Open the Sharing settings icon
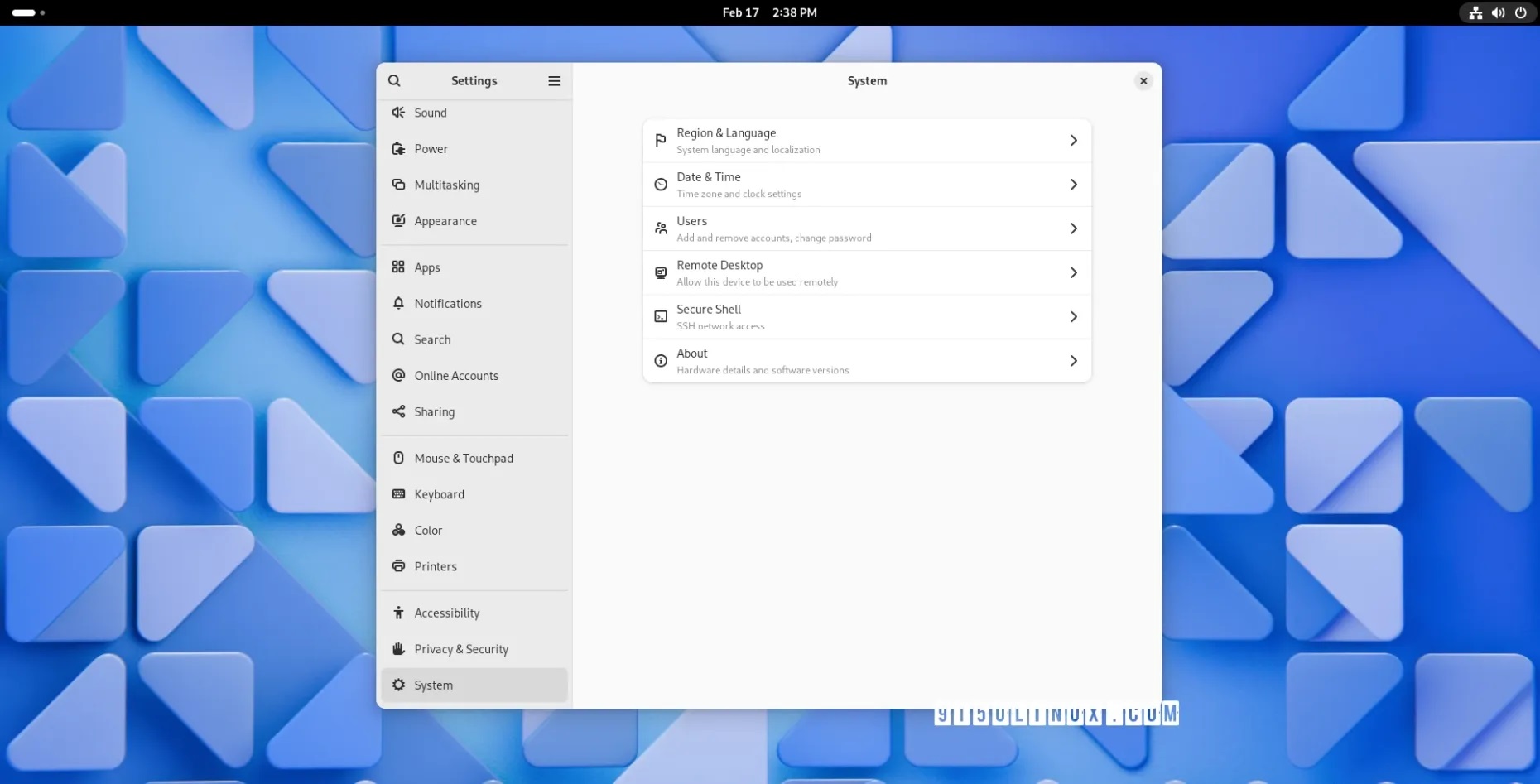Image resolution: width=1540 pixels, height=784 pixels. [x=398, y=411]
